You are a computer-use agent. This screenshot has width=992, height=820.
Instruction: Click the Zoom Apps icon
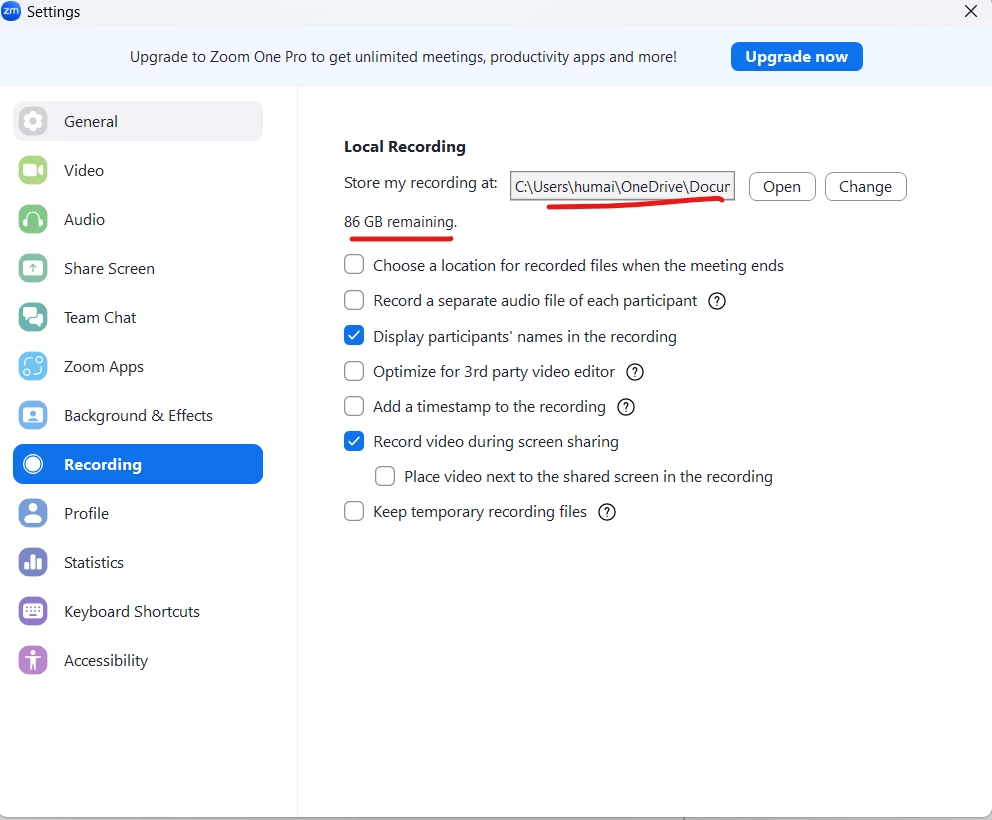pyautogui.click(x=33, y=366)
